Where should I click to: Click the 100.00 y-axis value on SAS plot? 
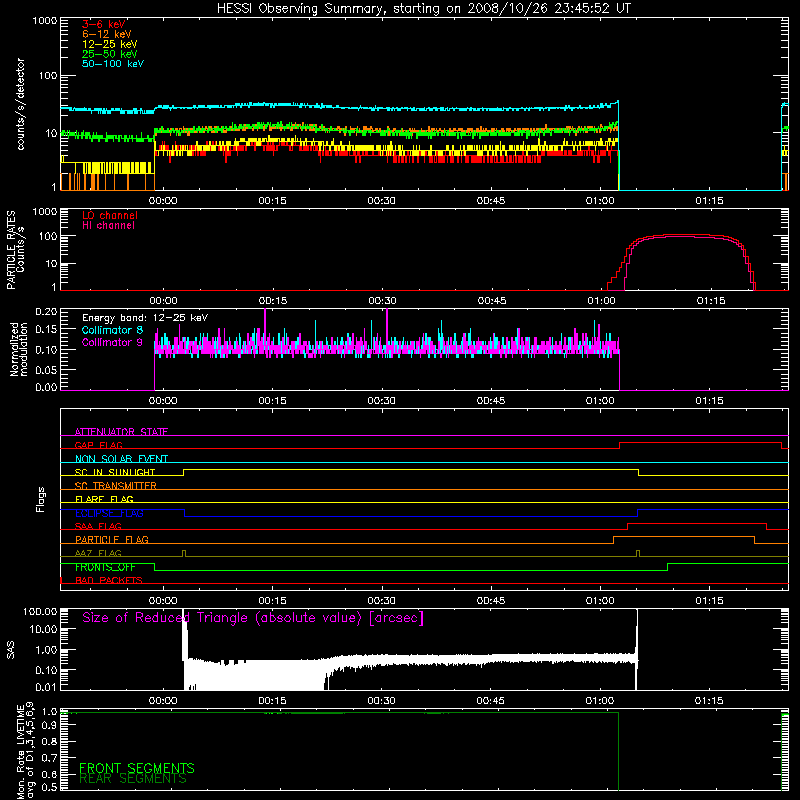pyautogui.click(x=40, y=611)
